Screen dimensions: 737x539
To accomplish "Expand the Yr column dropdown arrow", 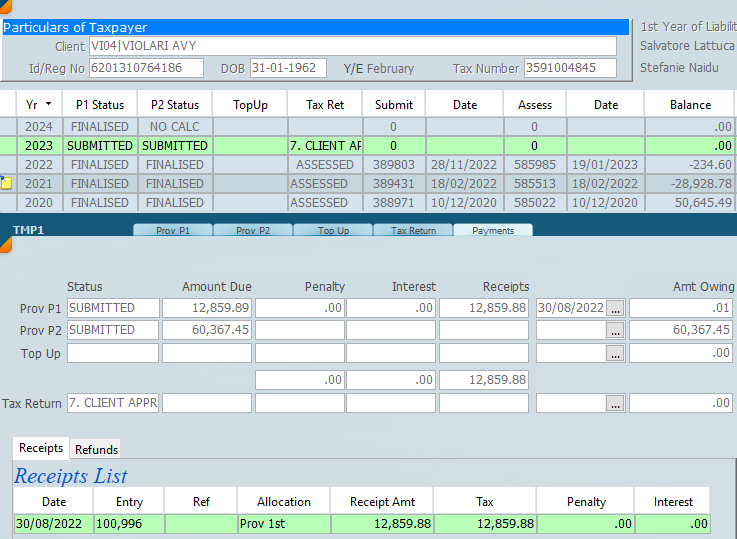I will 48,104.
